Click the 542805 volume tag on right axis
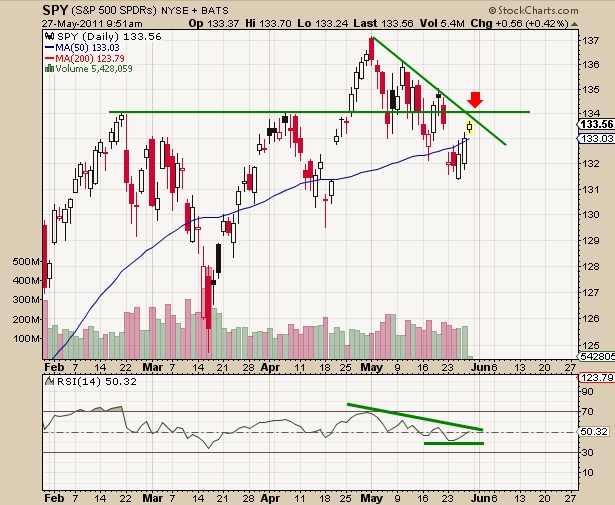This screenshot has width=615, height=505. pyautogui.click(x=596, y=356)
